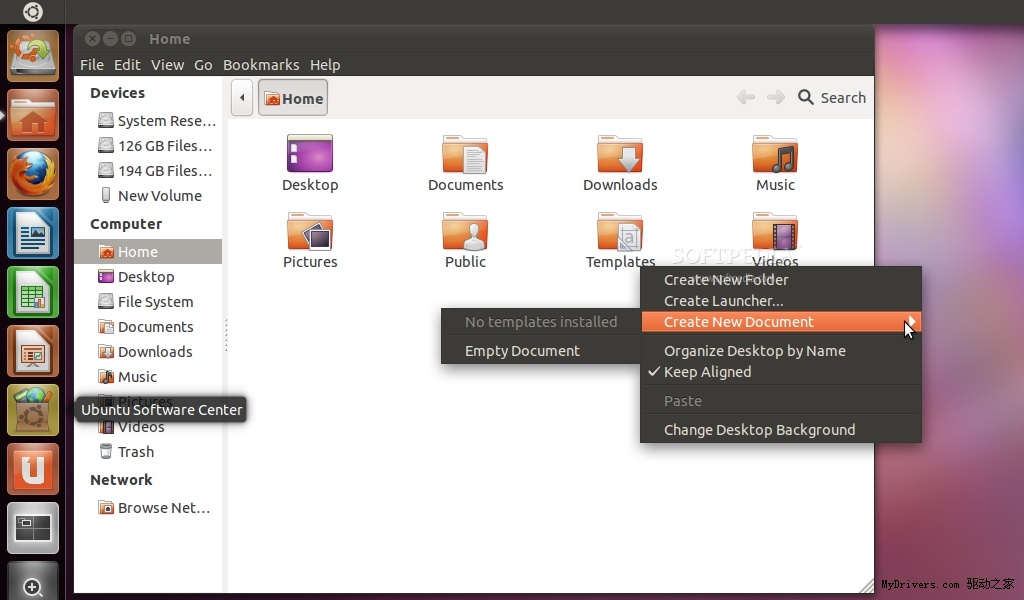
Task: Select Create Launcher from context menu
Action: (x=723, y=301)
